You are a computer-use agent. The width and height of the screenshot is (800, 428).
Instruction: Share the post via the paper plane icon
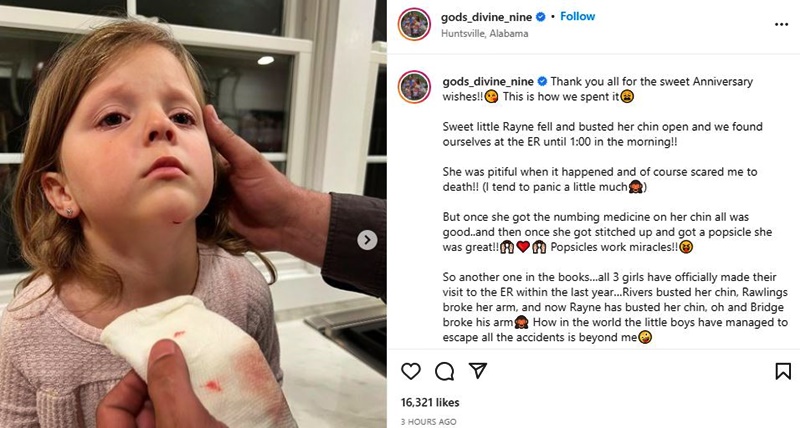click(x=478, y=370)
